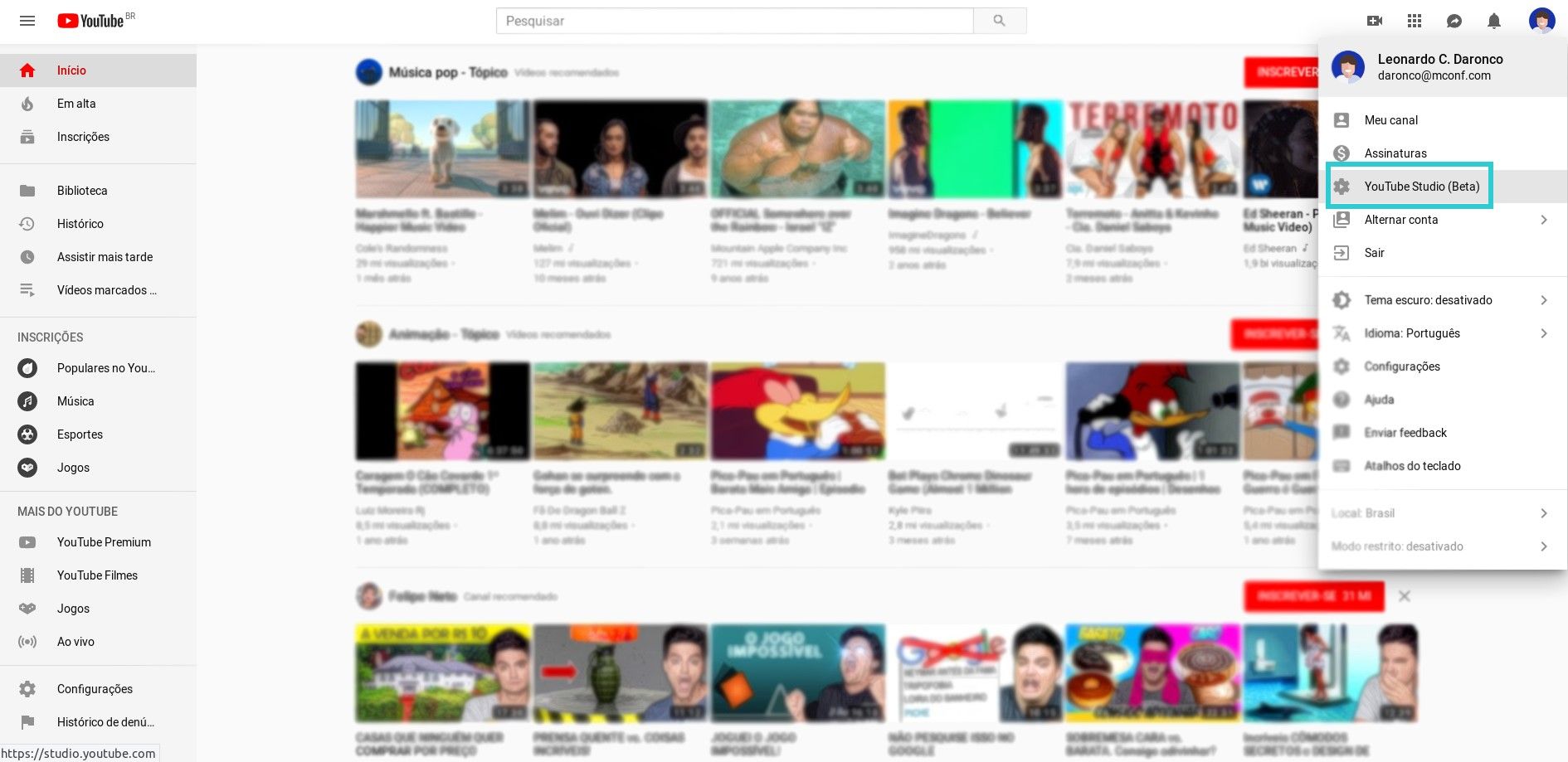Open the create video camera icon
The width and height of the screenshot is (1568, 762).
click(1375, 21)
